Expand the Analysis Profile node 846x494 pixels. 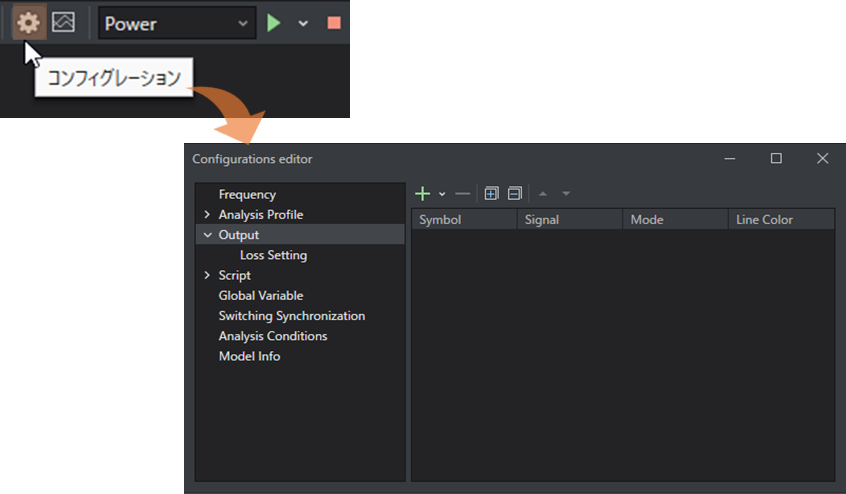coord(207,215)
